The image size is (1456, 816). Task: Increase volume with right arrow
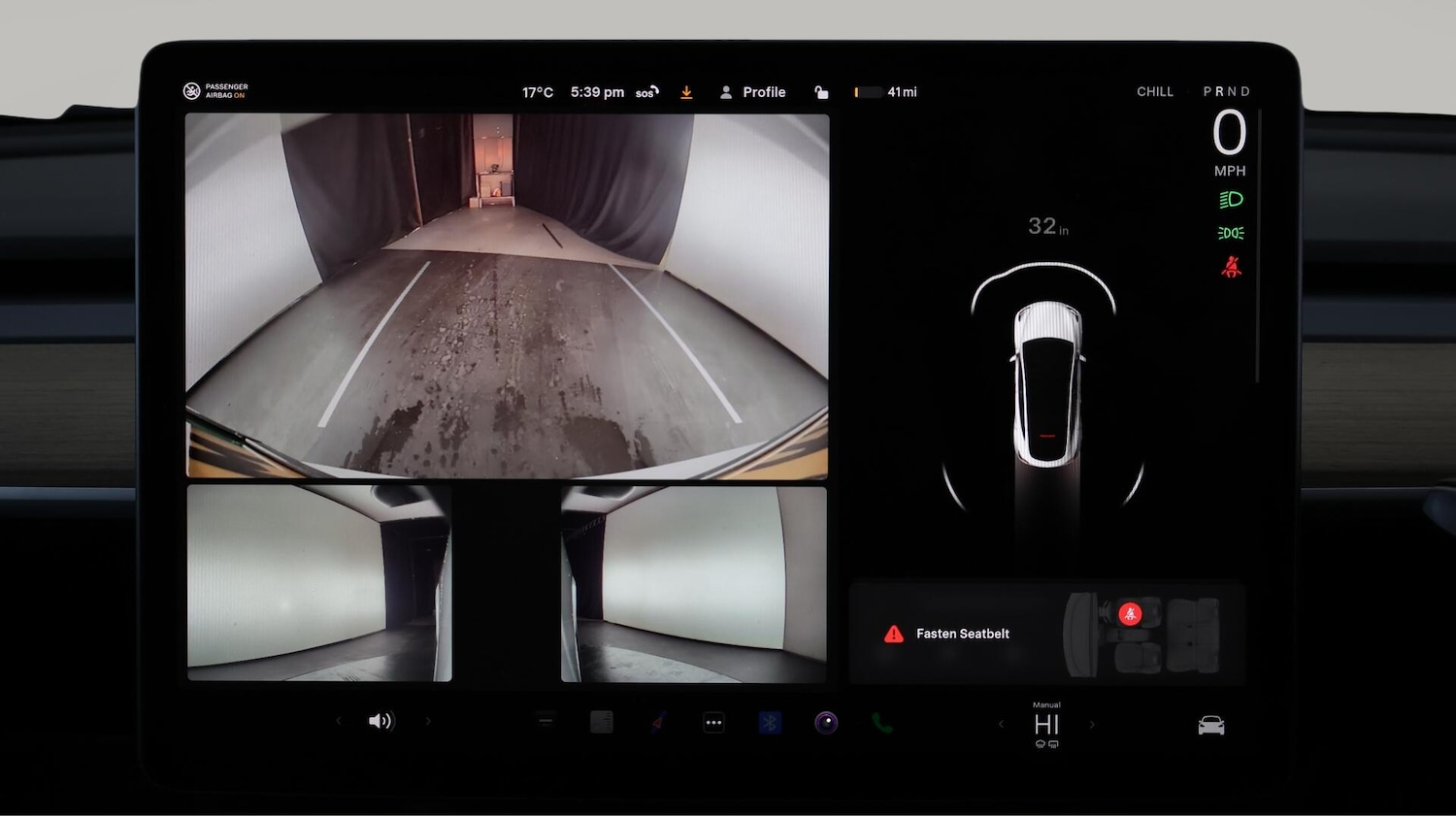point(428,721)
